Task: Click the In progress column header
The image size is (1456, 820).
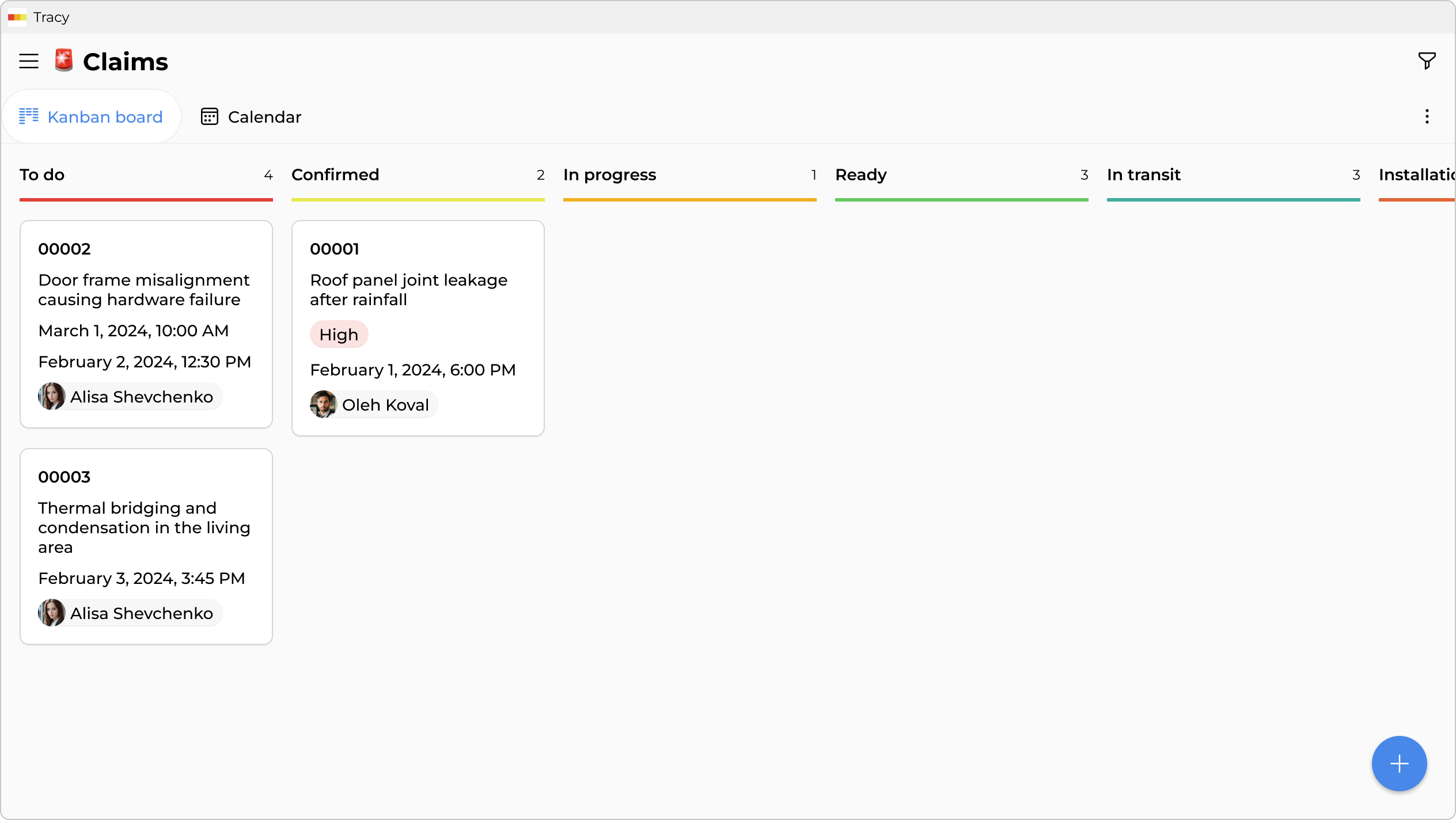Action: (x=609, y=175)
